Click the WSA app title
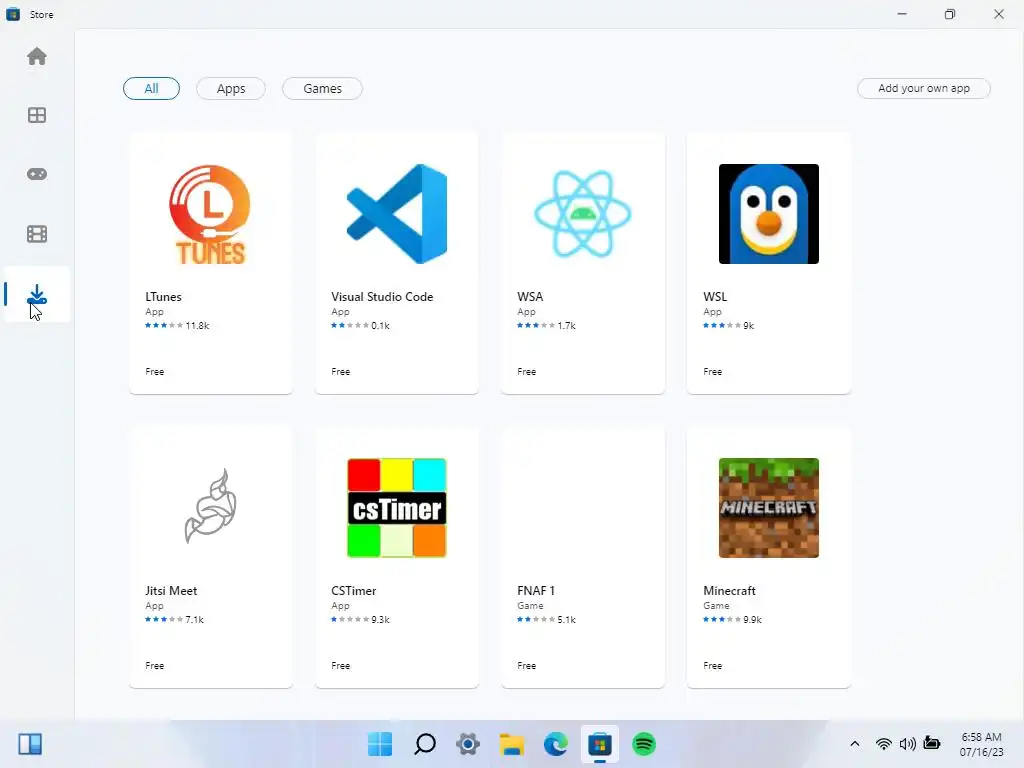 click(530, 297)
